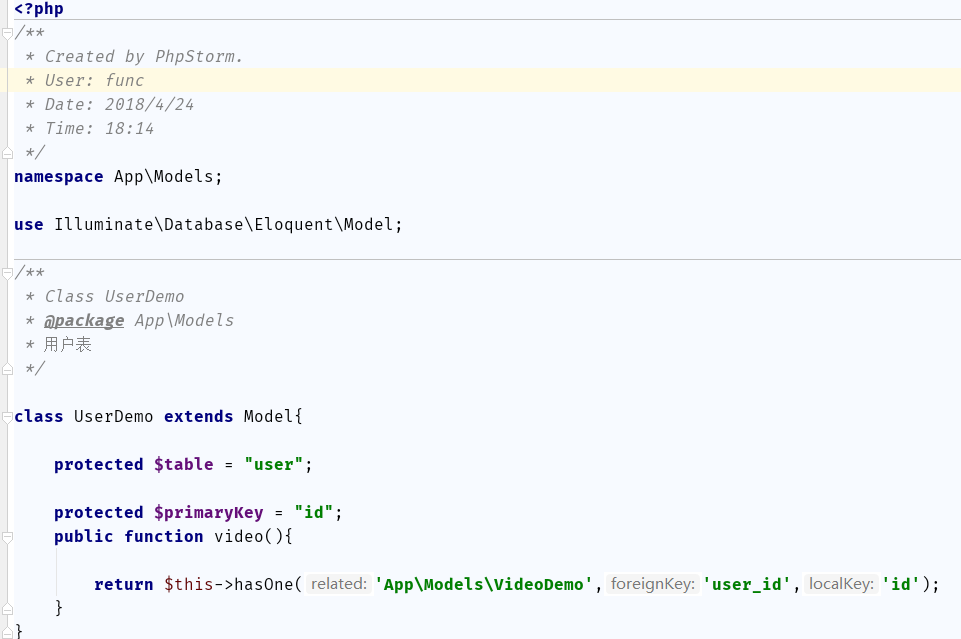Click the extends keyword
This screenshot has width=961, height=639.
point(199,417)
